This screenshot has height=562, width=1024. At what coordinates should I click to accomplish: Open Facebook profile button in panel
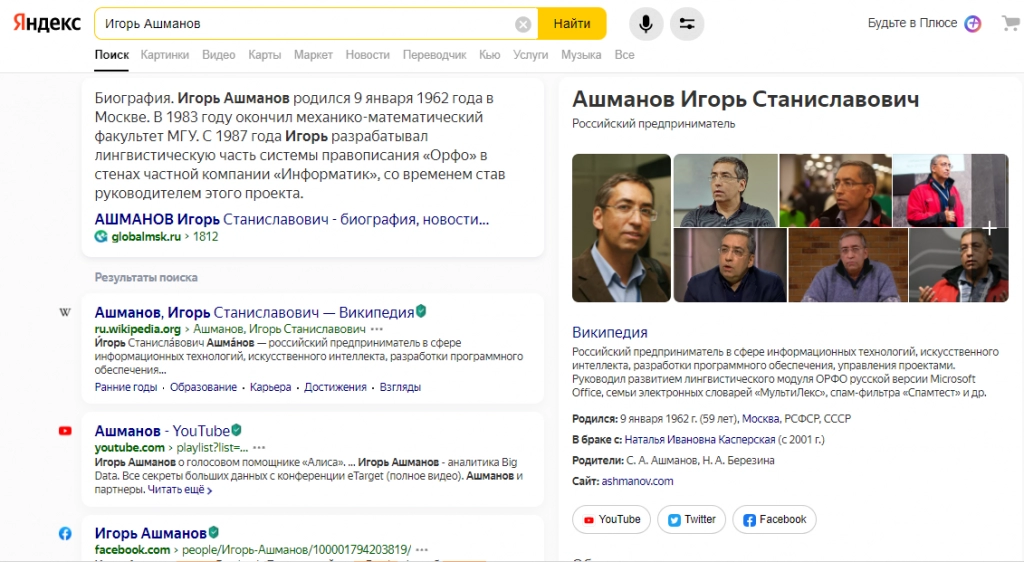[775, 520]
